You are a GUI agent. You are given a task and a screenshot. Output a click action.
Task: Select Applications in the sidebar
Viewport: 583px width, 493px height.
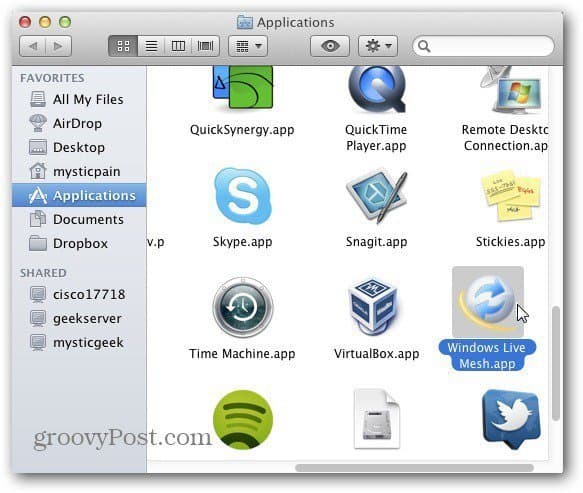79,195
